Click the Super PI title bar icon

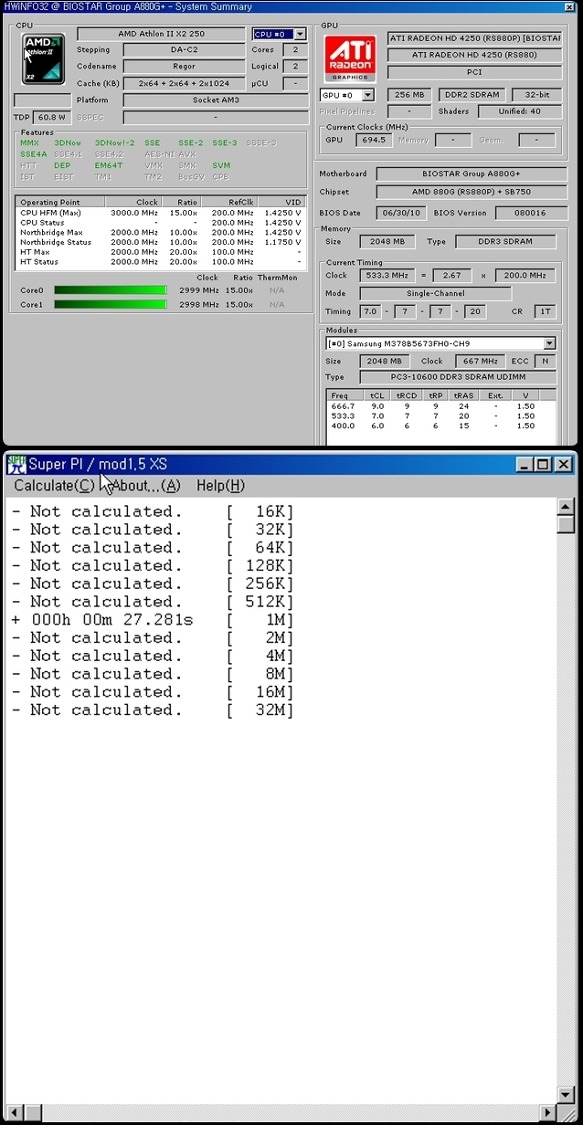click(x=16, y=465)
